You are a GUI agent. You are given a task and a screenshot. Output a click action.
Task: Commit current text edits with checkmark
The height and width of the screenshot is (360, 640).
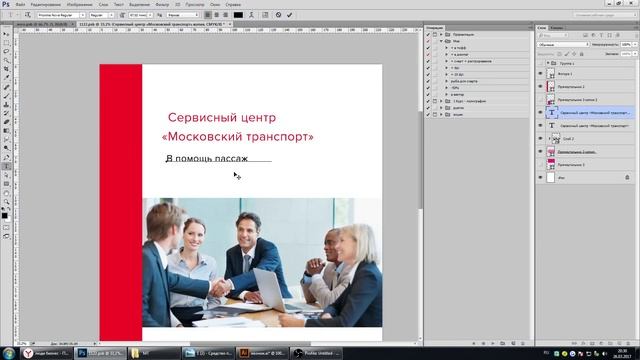[x=289, y=15]
